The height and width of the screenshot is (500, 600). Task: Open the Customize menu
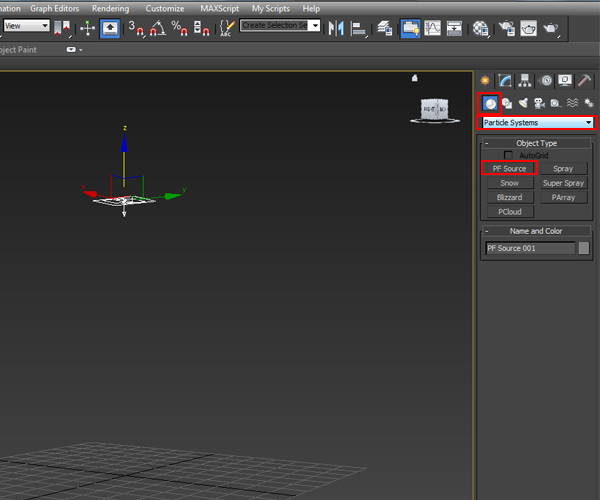click(165, 8)
